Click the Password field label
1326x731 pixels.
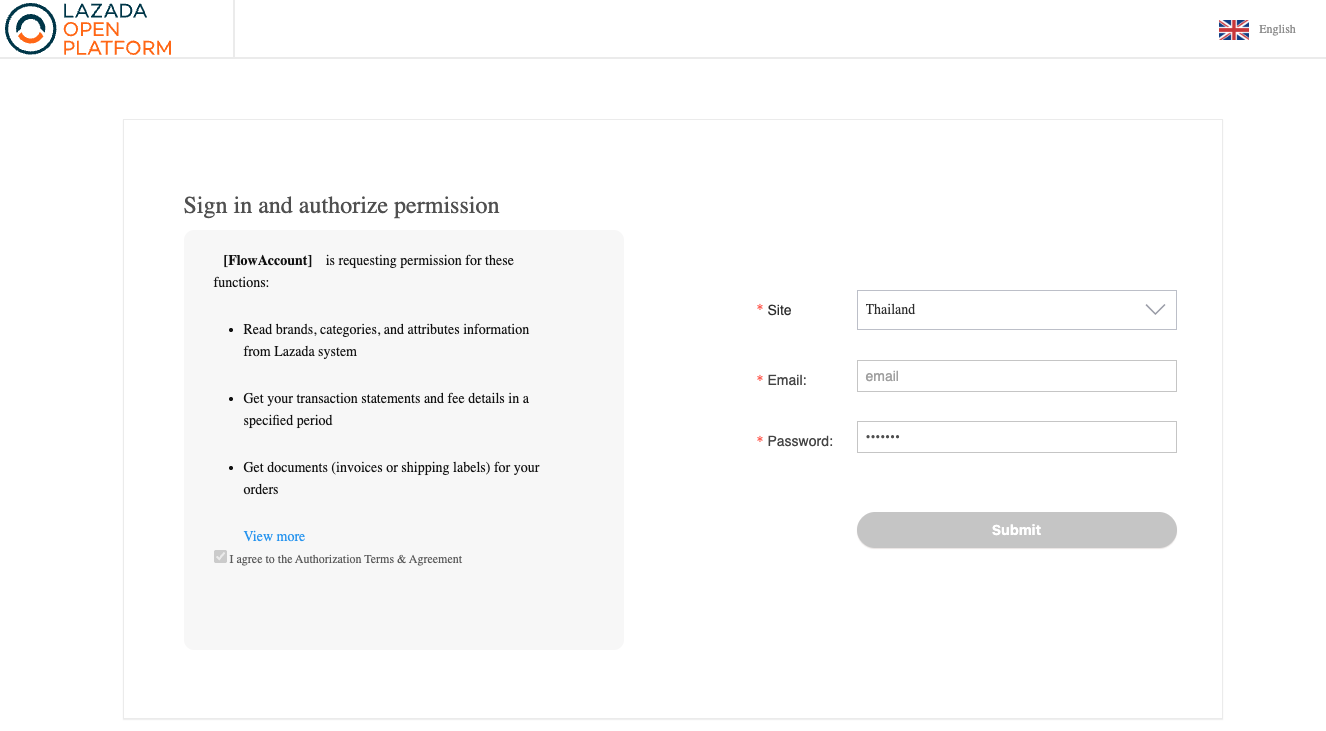[799, 441]
